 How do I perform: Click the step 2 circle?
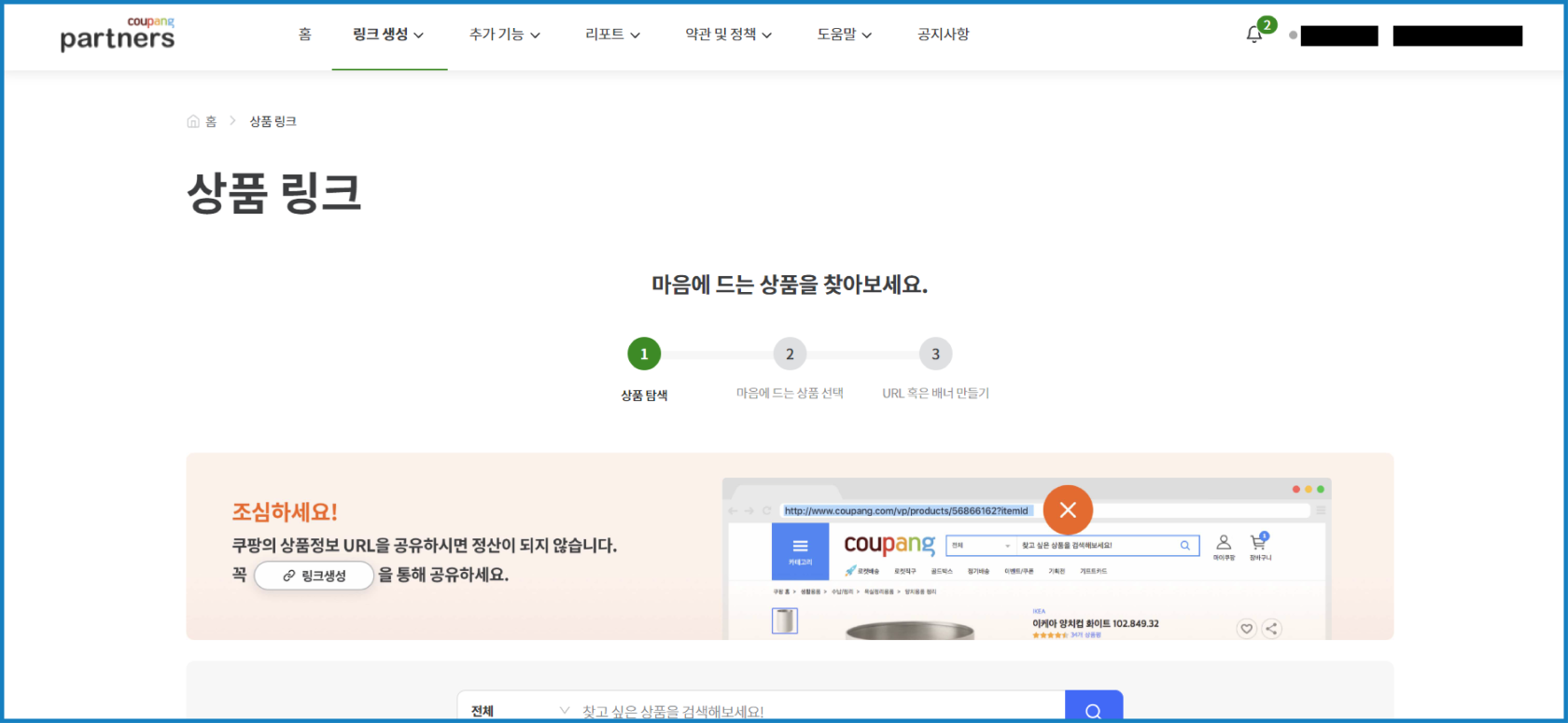point(790,355)
